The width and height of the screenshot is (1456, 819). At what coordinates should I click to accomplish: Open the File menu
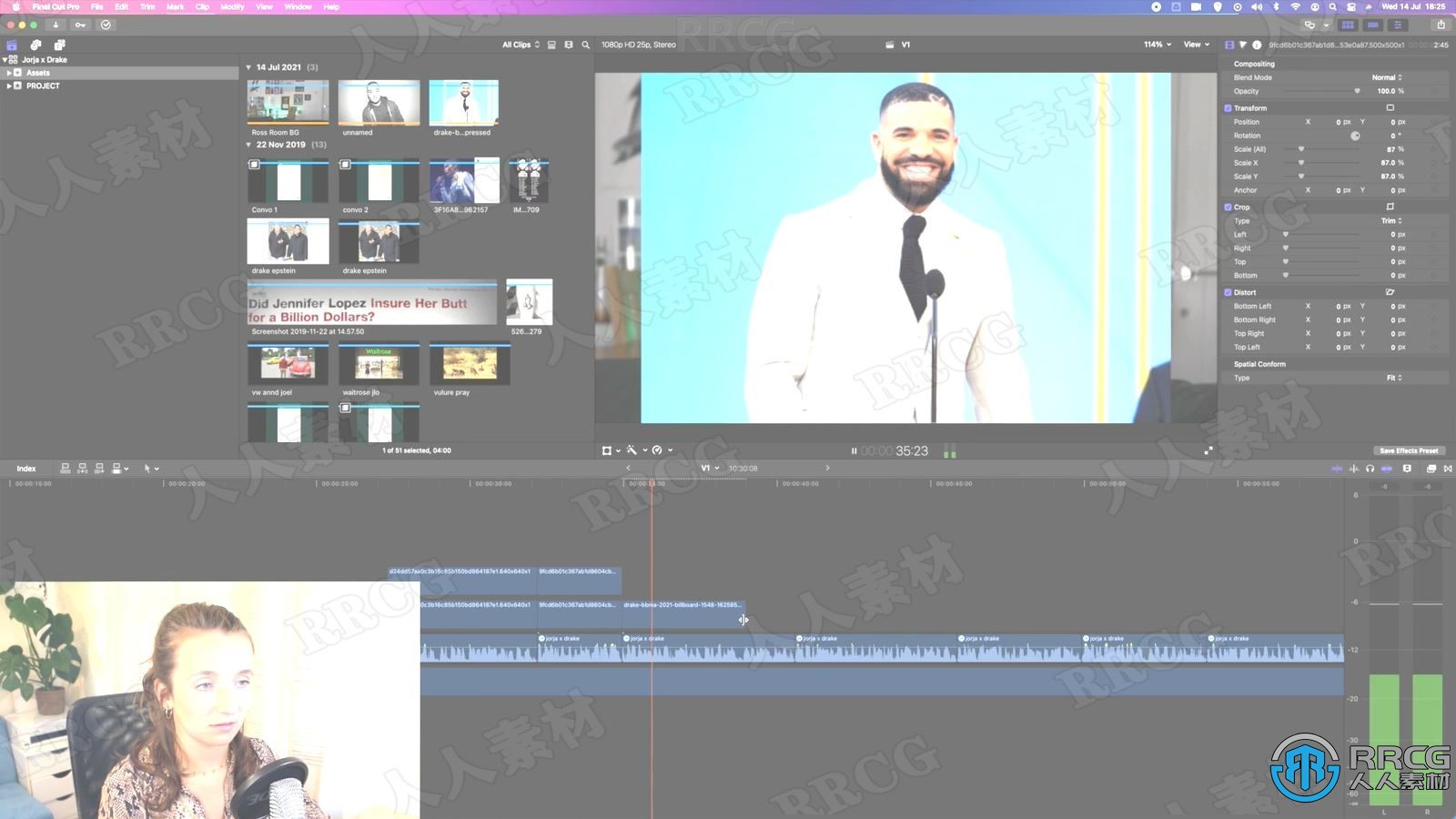97,6
